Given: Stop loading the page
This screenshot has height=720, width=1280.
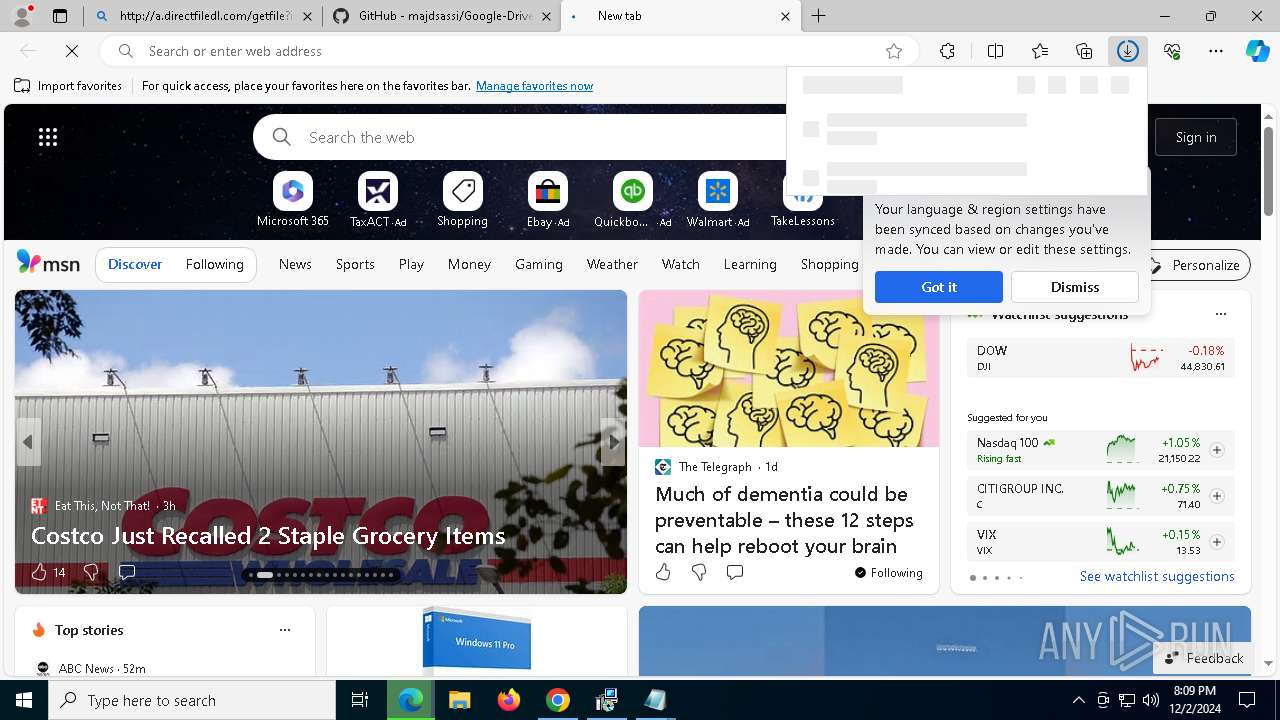Looking at the screenshot, I should coord(72,51).
